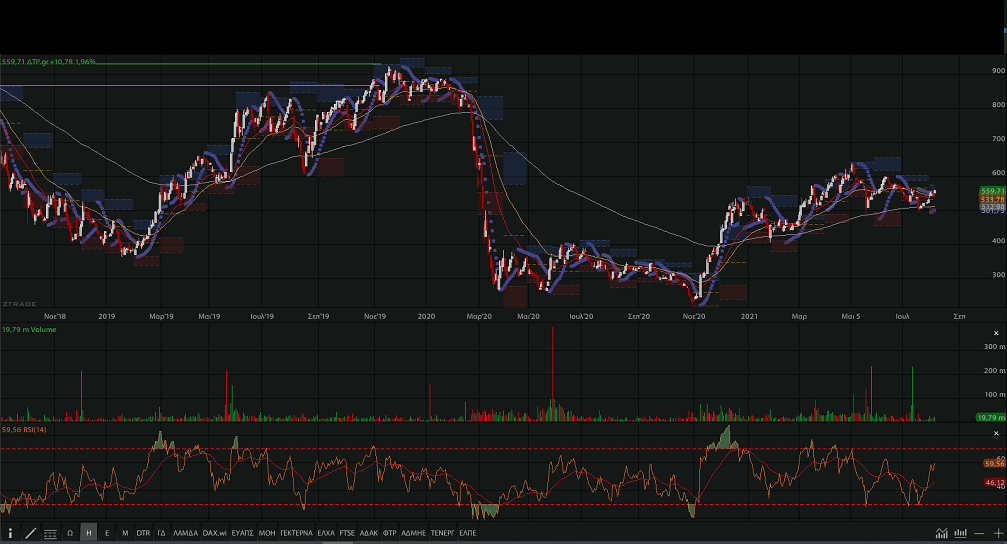Open the ΛΑΜΔΑ symbol tab

pyautogui.click(x=185, y=533)
